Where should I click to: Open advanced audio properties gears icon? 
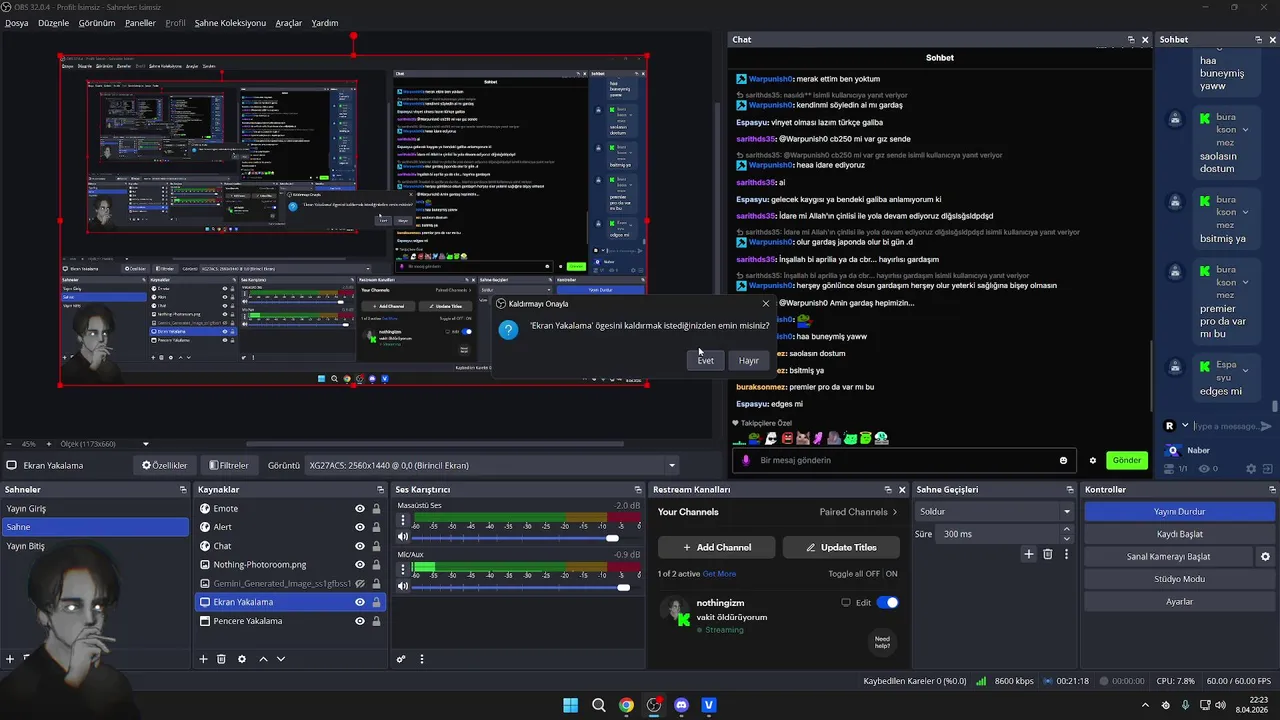[401, 659]
